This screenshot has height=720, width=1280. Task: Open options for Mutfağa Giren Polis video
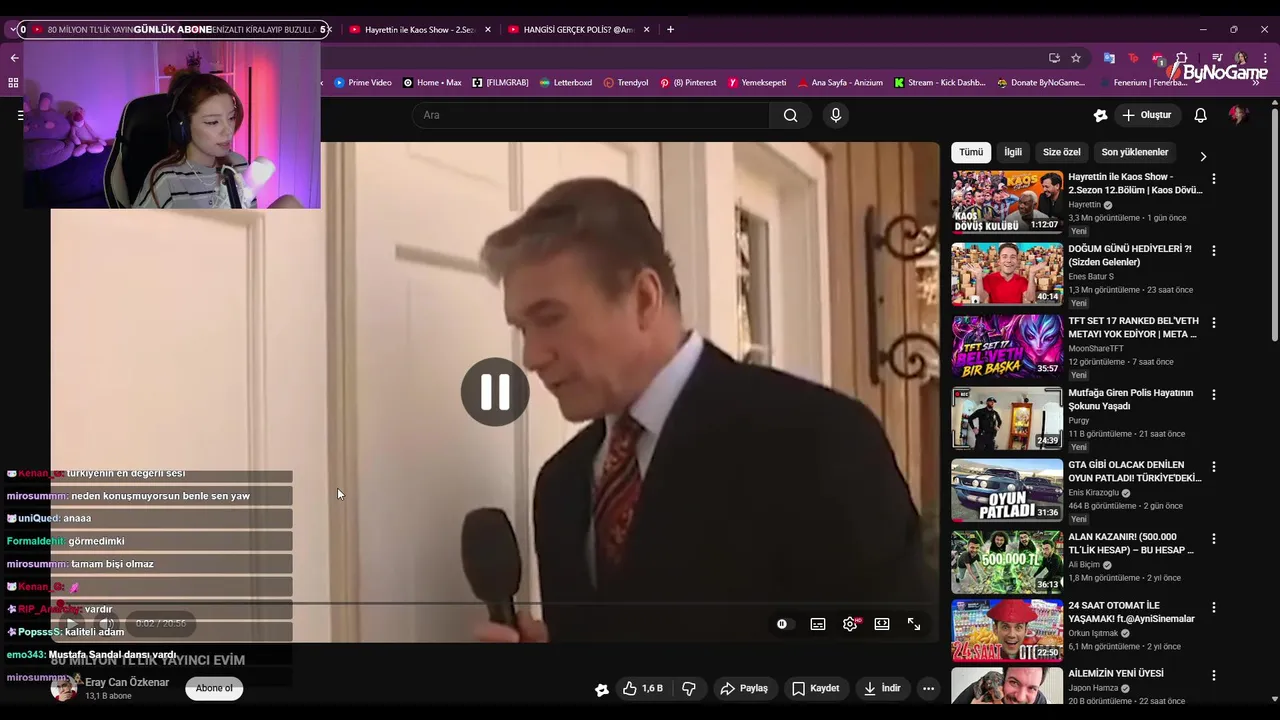tap(1214, 395)
